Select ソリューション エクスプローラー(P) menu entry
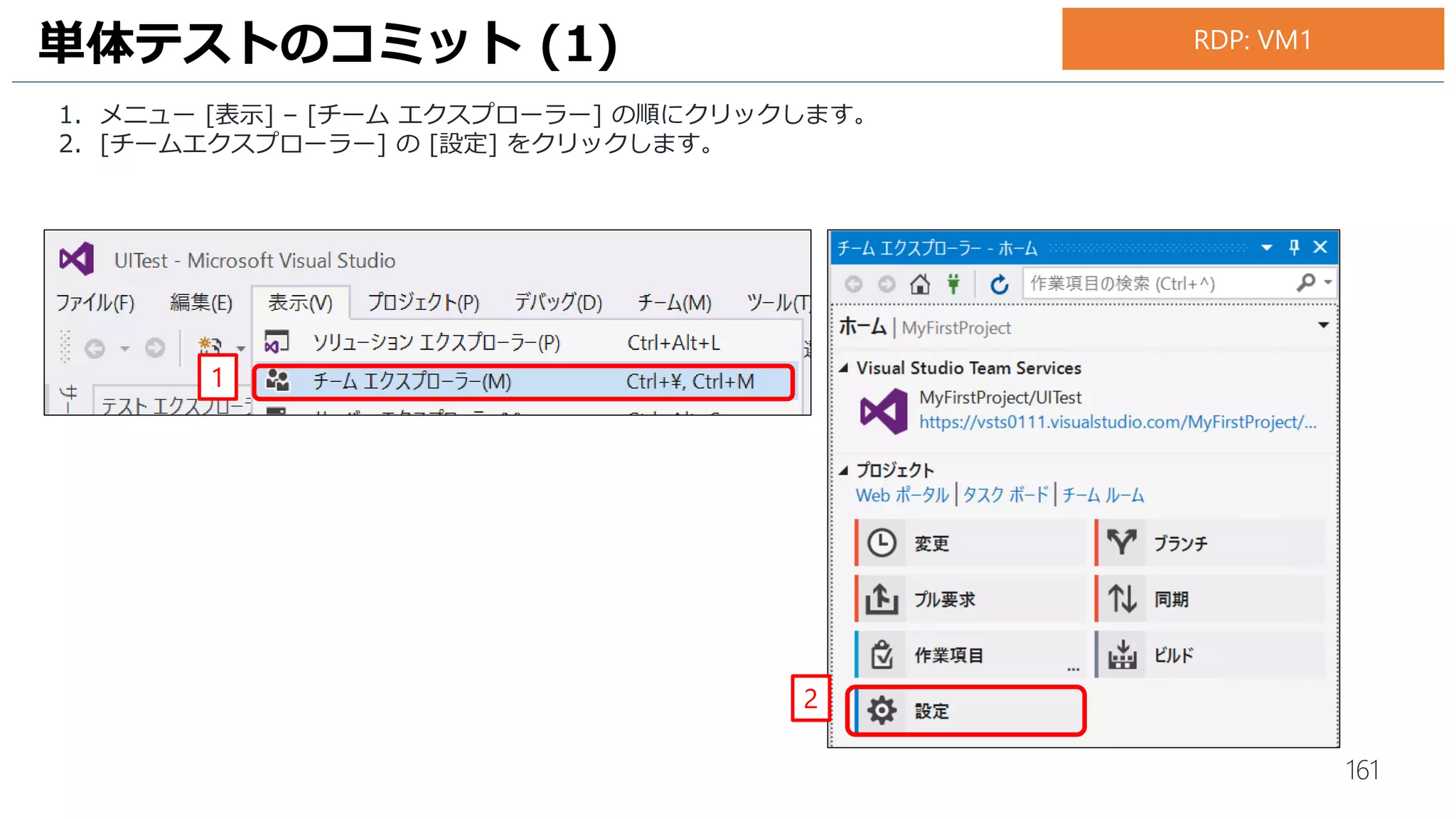Image resolution: width=1456 pixels, height=819 pixels. click(528, 343)
